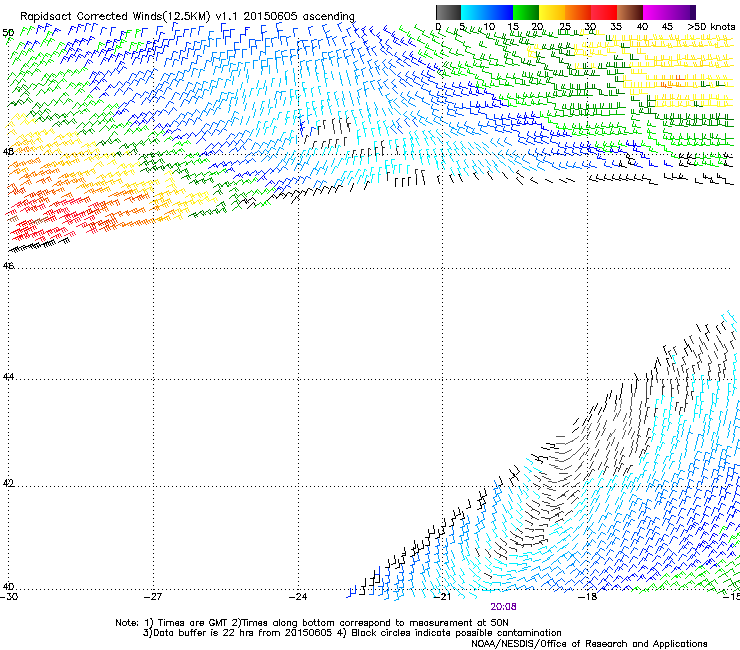Click the longitude label -27

[153, 597]
